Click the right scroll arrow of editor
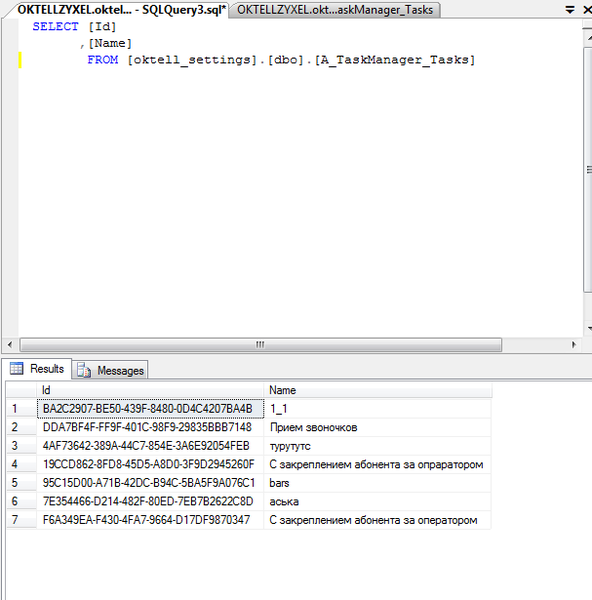Image resolution: width=592 pixels, height=600 pixels. (574, 345)
